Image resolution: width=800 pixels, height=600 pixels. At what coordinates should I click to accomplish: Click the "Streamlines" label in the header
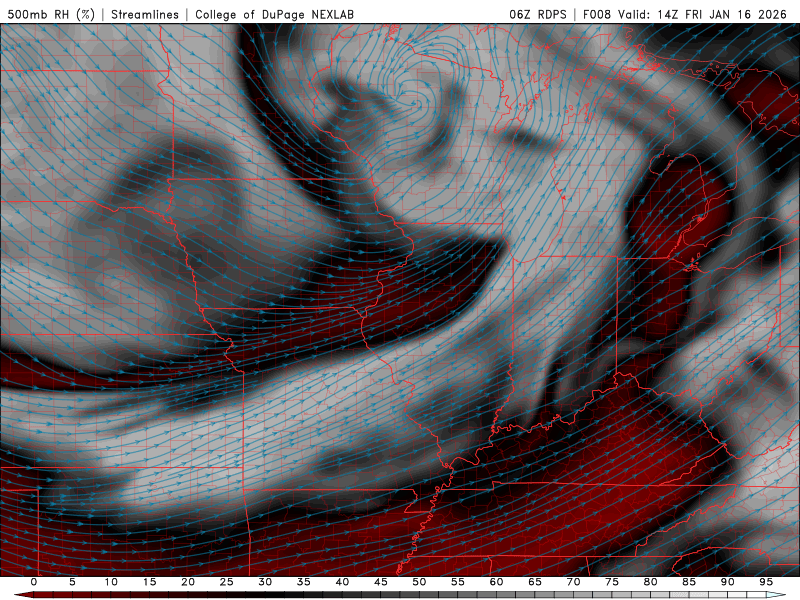coord(145,14)
